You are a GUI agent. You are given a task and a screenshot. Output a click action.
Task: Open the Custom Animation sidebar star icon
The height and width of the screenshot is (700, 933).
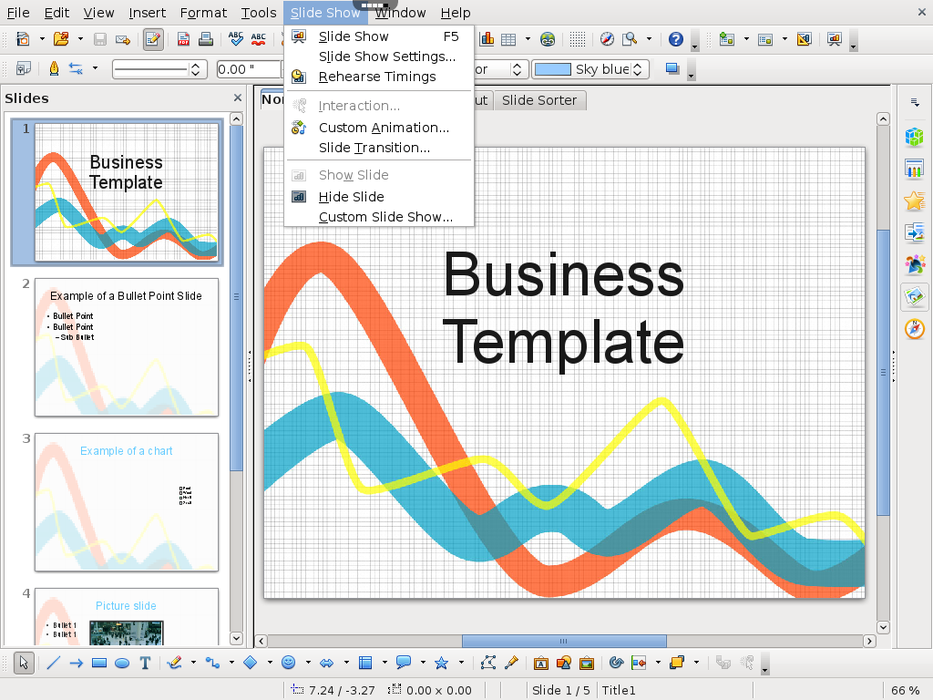coord(914,201)
